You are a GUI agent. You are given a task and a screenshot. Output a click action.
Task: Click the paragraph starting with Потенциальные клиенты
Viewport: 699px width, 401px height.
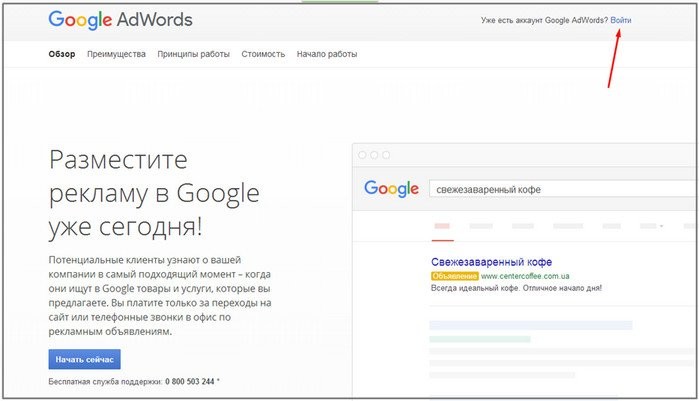(160, 295)
